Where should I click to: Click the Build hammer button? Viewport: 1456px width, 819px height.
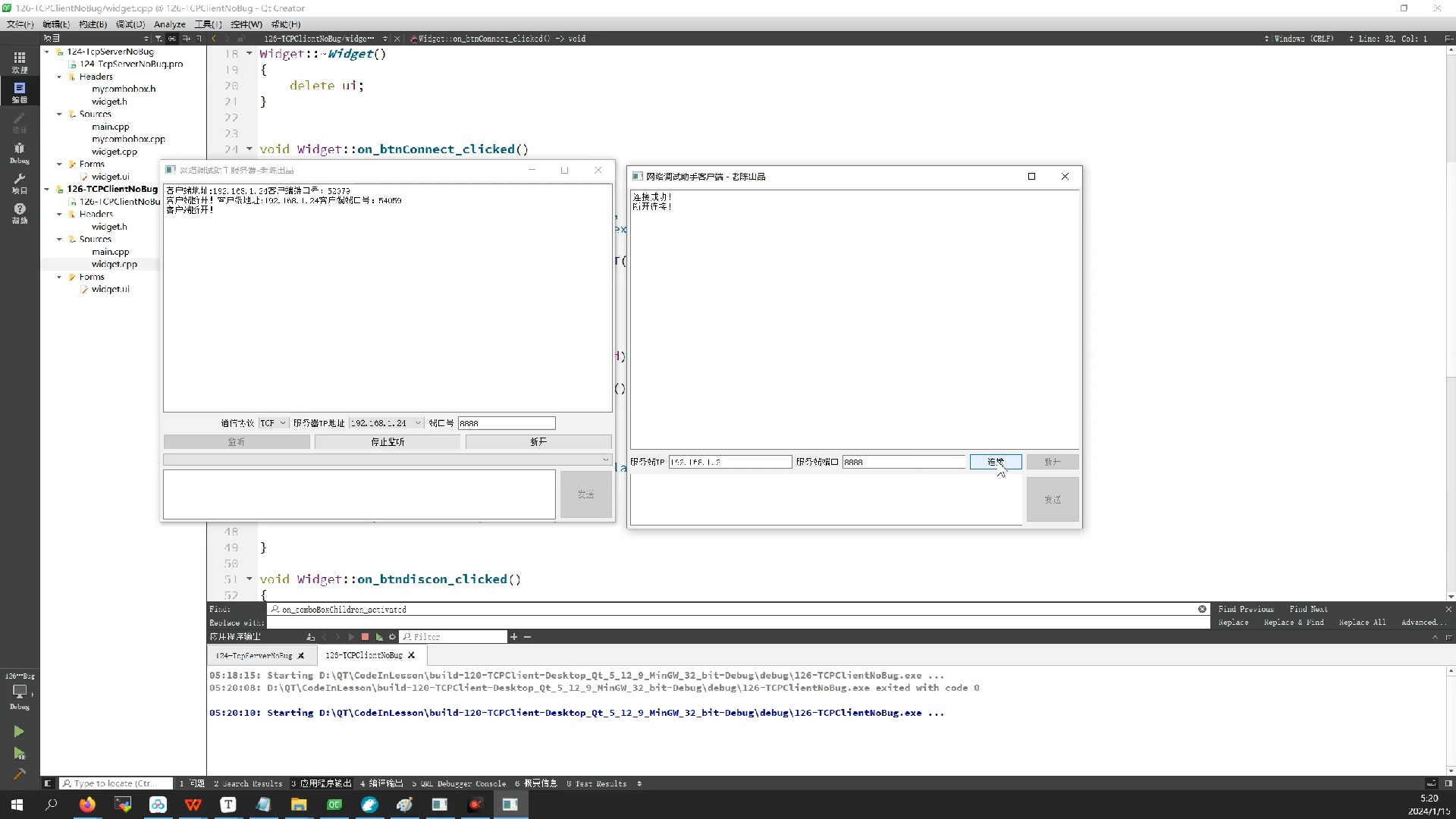19,774
